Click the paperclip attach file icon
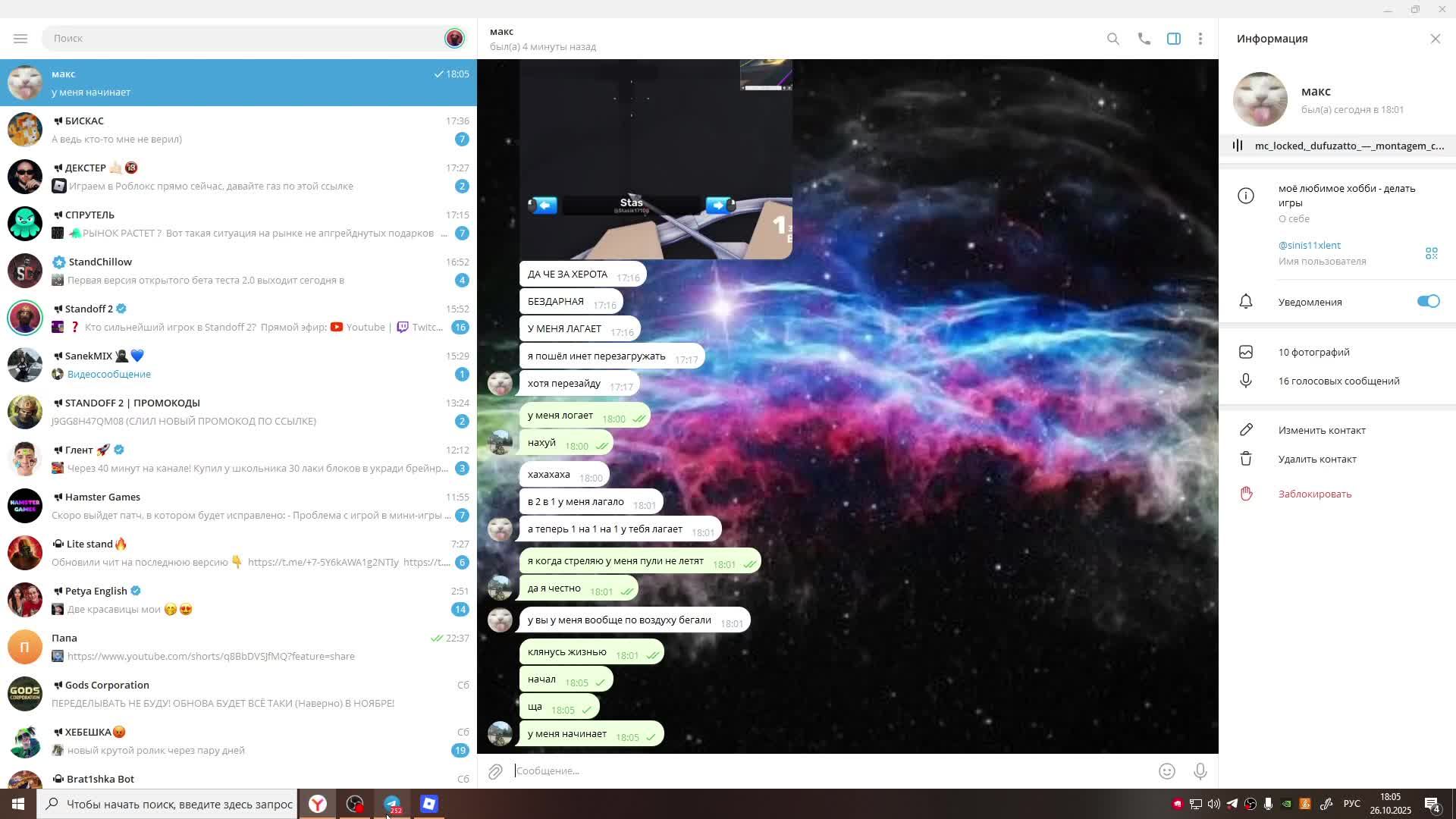Screen dimensions: 1456x819 (495, 771)
